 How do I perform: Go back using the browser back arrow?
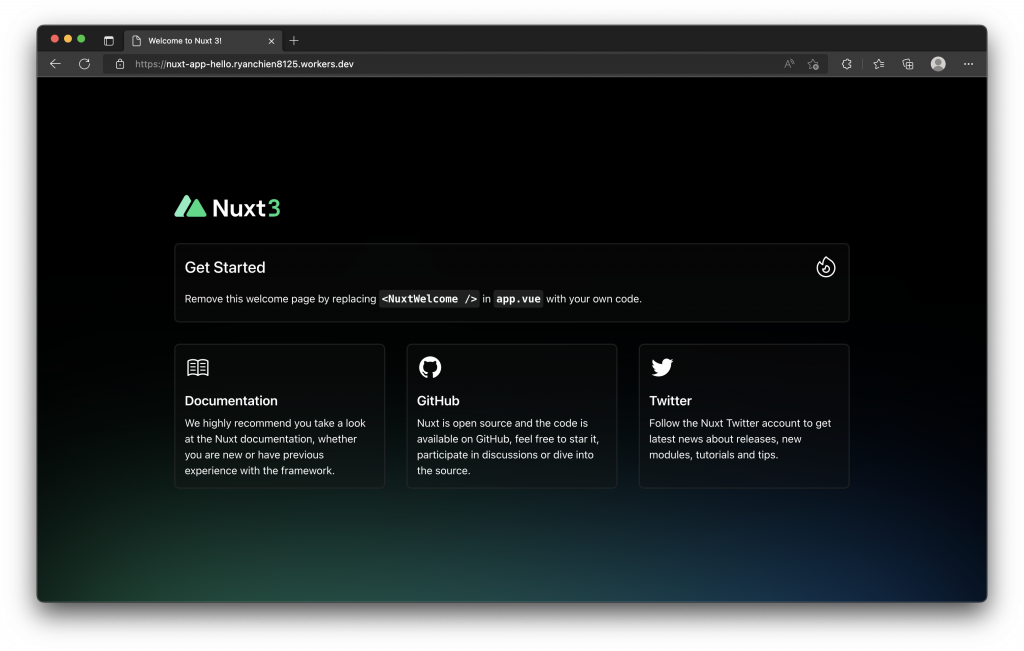click(x=56, y=64)
